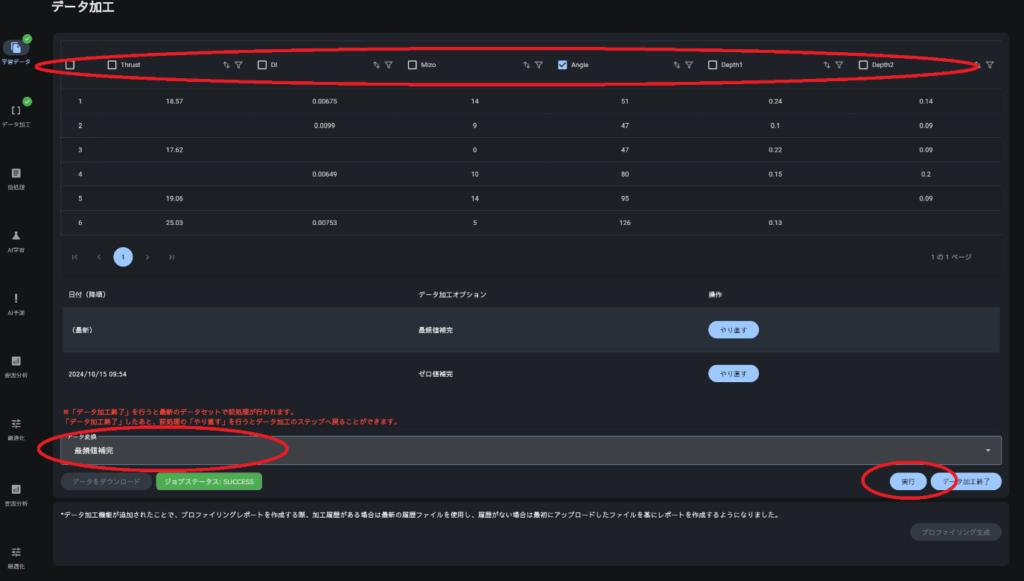Toggle the select-all checkbox in the table header

point(70,65)
